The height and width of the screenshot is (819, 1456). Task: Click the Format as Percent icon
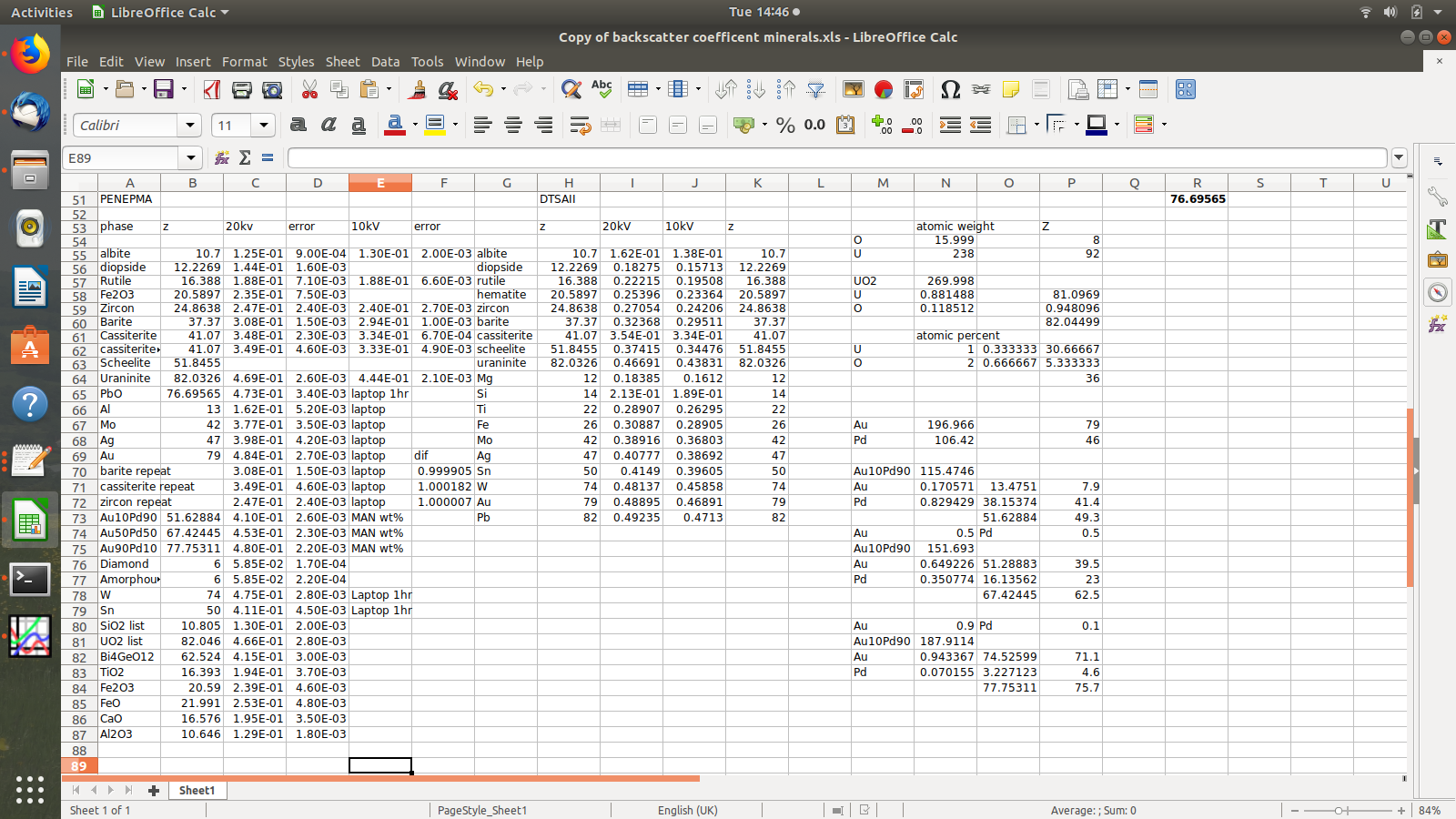(785, 126)
